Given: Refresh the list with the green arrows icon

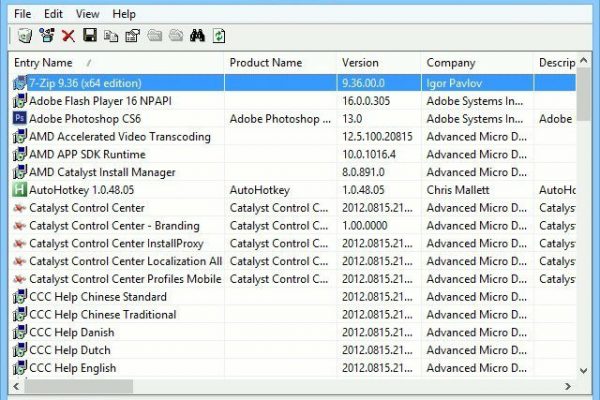Looking at the screenshot, I should [218, 36].
